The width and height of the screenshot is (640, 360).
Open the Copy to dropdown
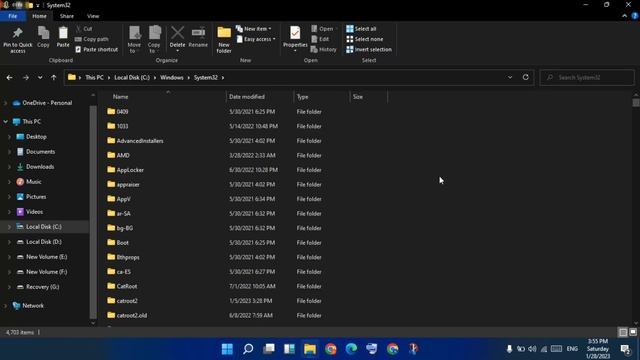click(x=154, y=40)
